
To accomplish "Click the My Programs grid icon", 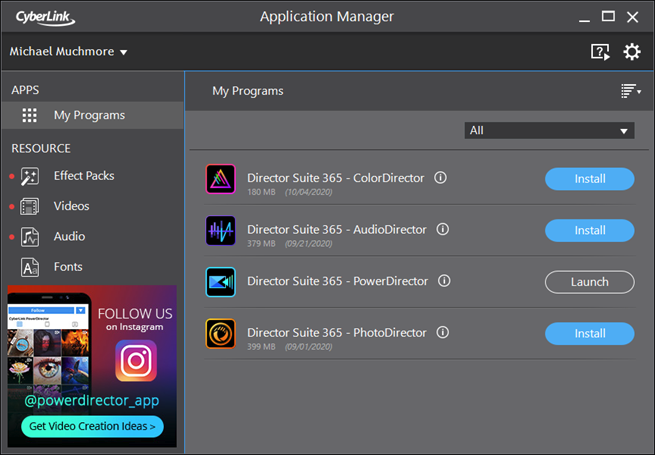I will tap(30, 115).
